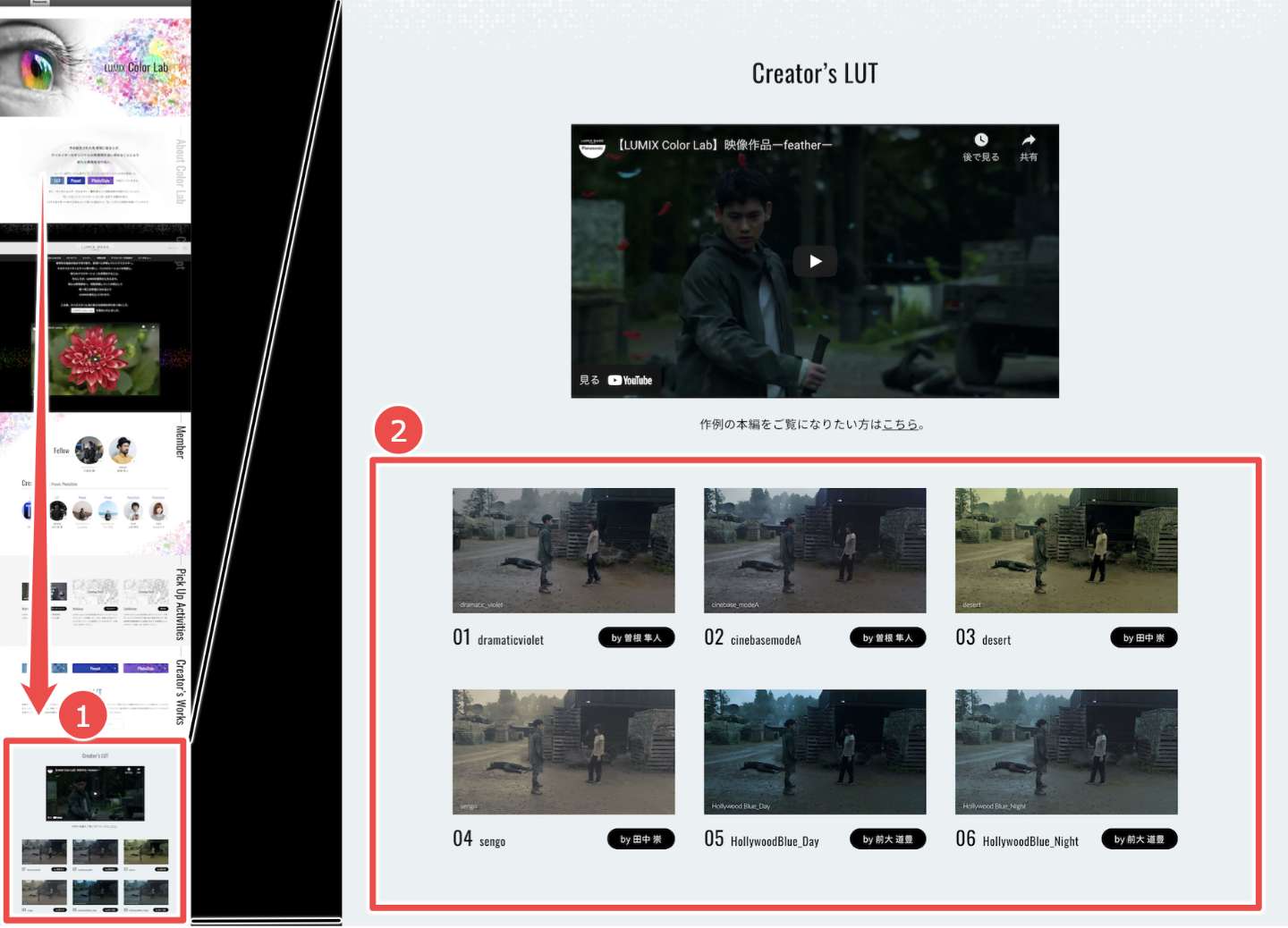Open the 04 sengo preview thumbnail
The width and height of the screenshot is (1288, 928).
563,752
